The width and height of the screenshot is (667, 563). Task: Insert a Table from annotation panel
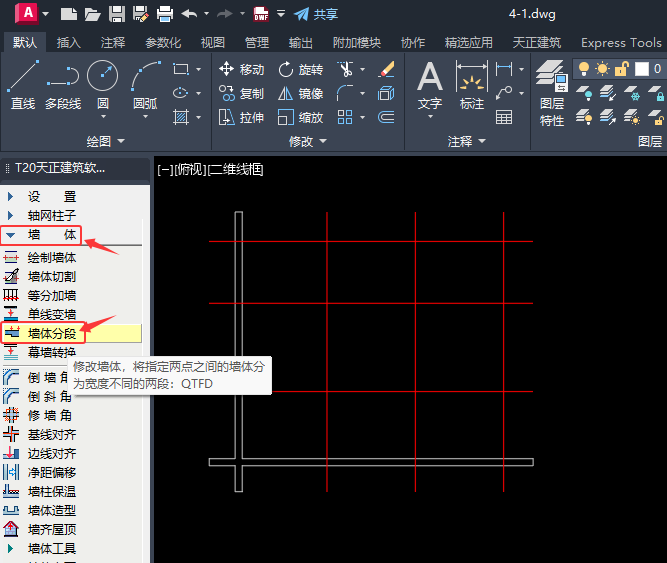(x=504, y=117)
